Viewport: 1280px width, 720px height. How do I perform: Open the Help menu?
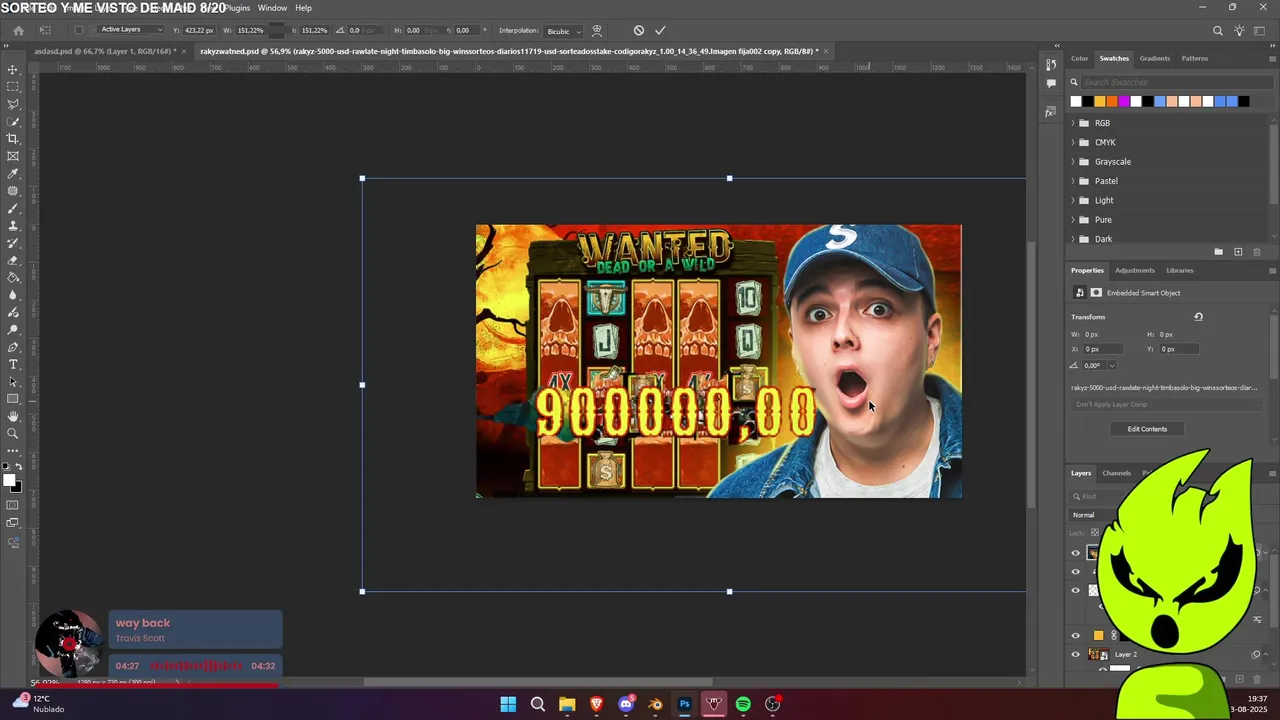(303, 8)
